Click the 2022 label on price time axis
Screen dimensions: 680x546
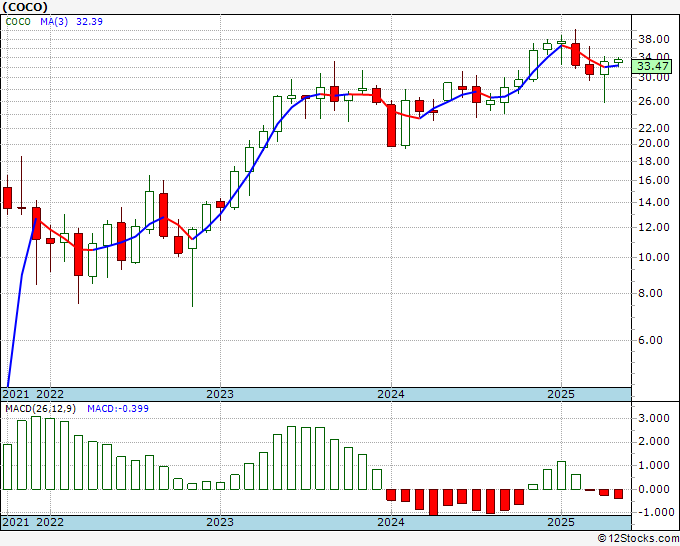tap(50, 394)
